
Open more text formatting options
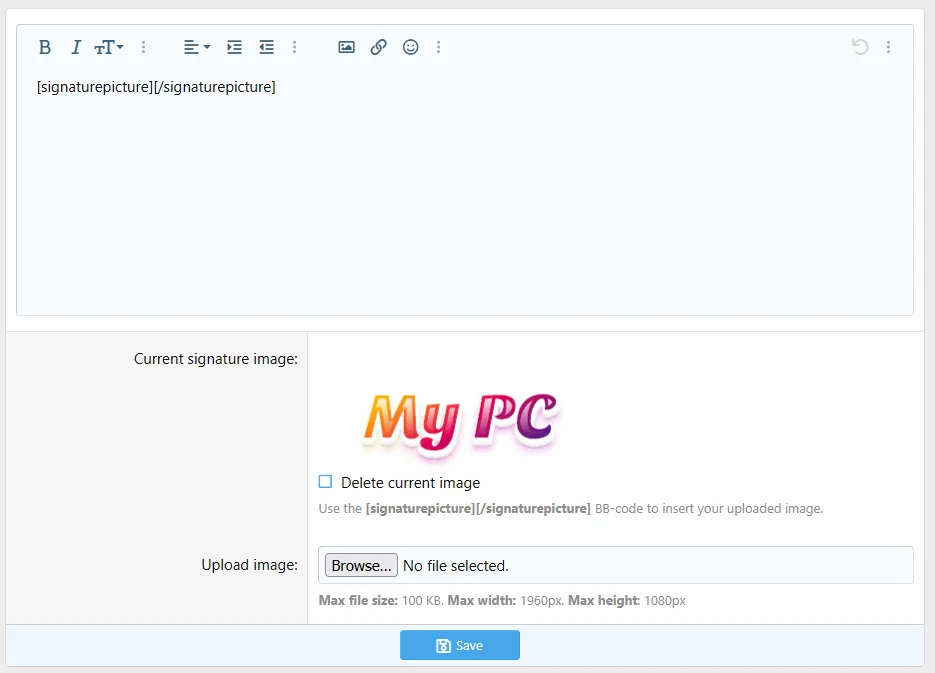coord(144,47)
